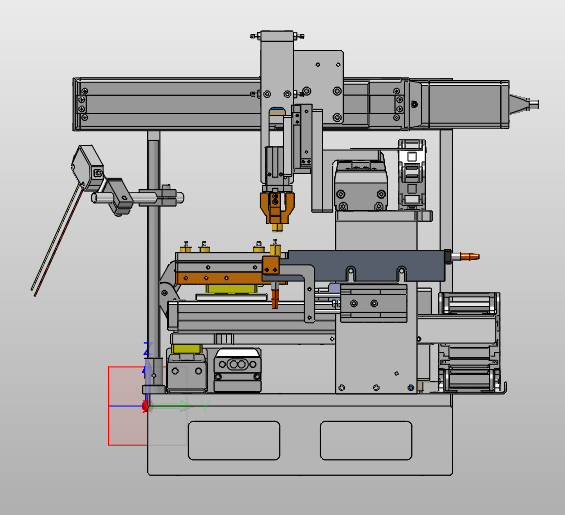This screenshot has width=565, height=515.
Task: Click the blue Z axis label
Action: (148, 348)
